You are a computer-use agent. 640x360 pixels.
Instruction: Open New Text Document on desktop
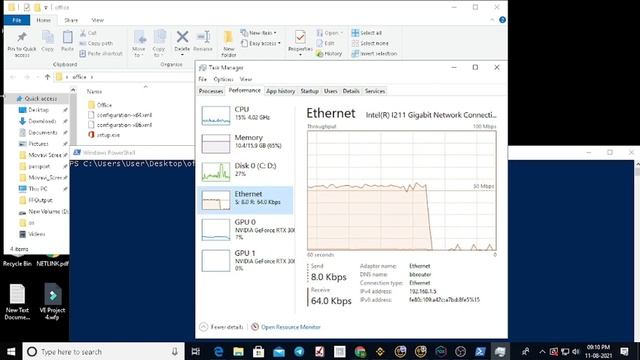pyautogui.click(x=17, y=302)
